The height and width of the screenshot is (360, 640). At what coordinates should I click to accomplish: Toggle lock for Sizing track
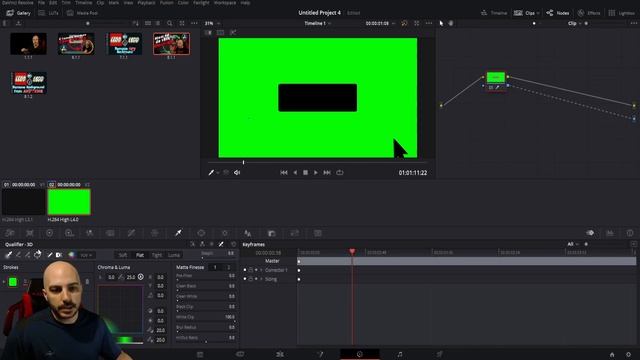coord(251,279)
